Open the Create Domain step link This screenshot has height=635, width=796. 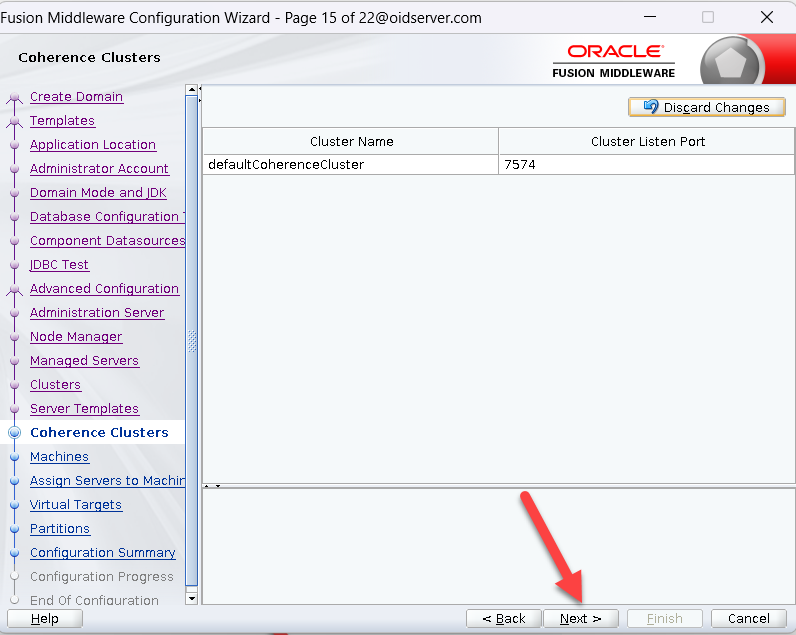pos(76,97)
